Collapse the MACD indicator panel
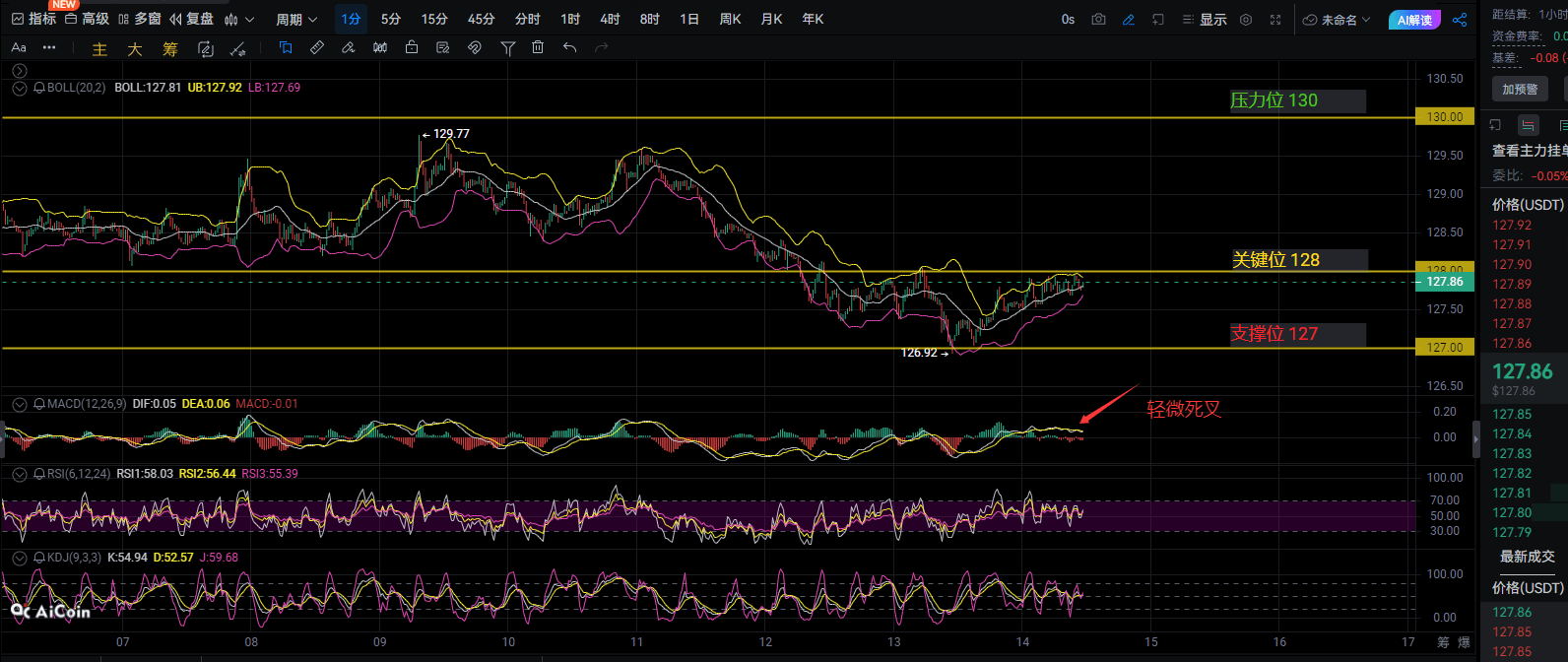Image resolution: width=1568 pixels, height=662 pixels. 19,404
